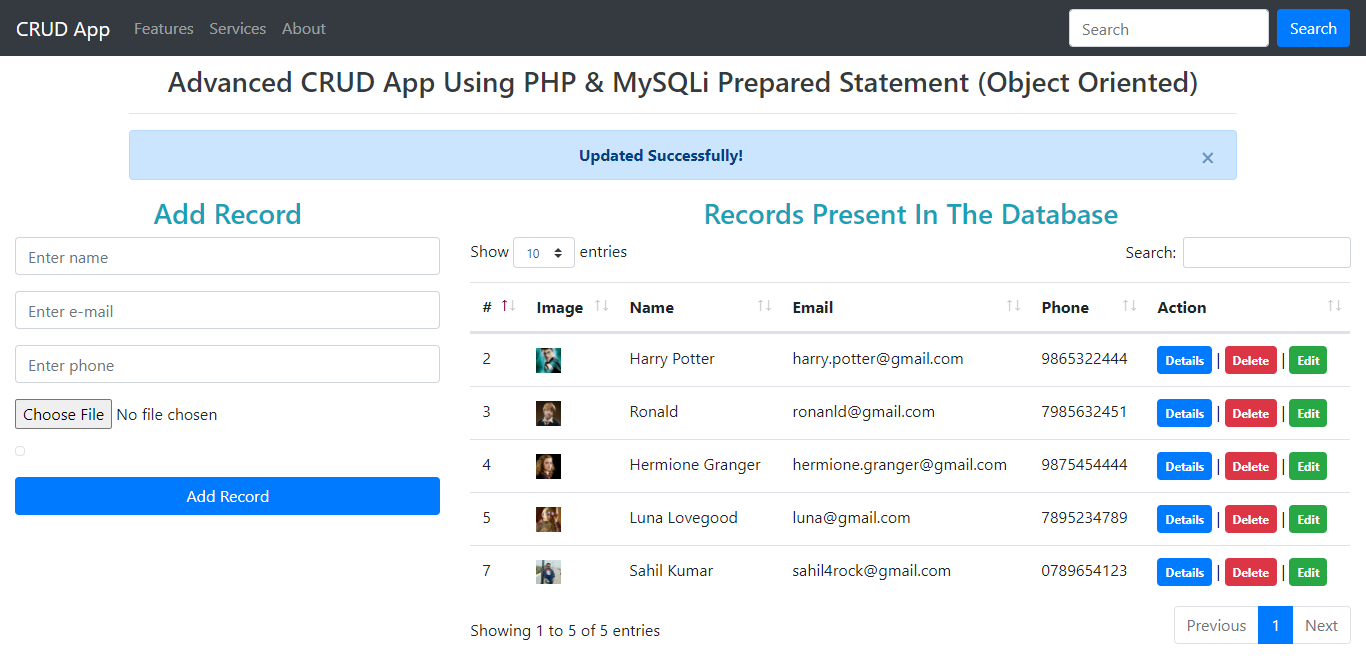Open the Features menu item

point(163,28)
